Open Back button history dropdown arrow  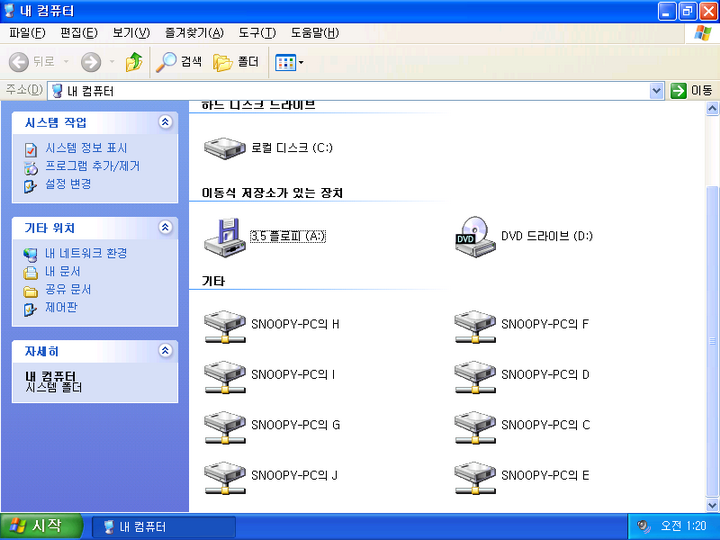(66, 62)
